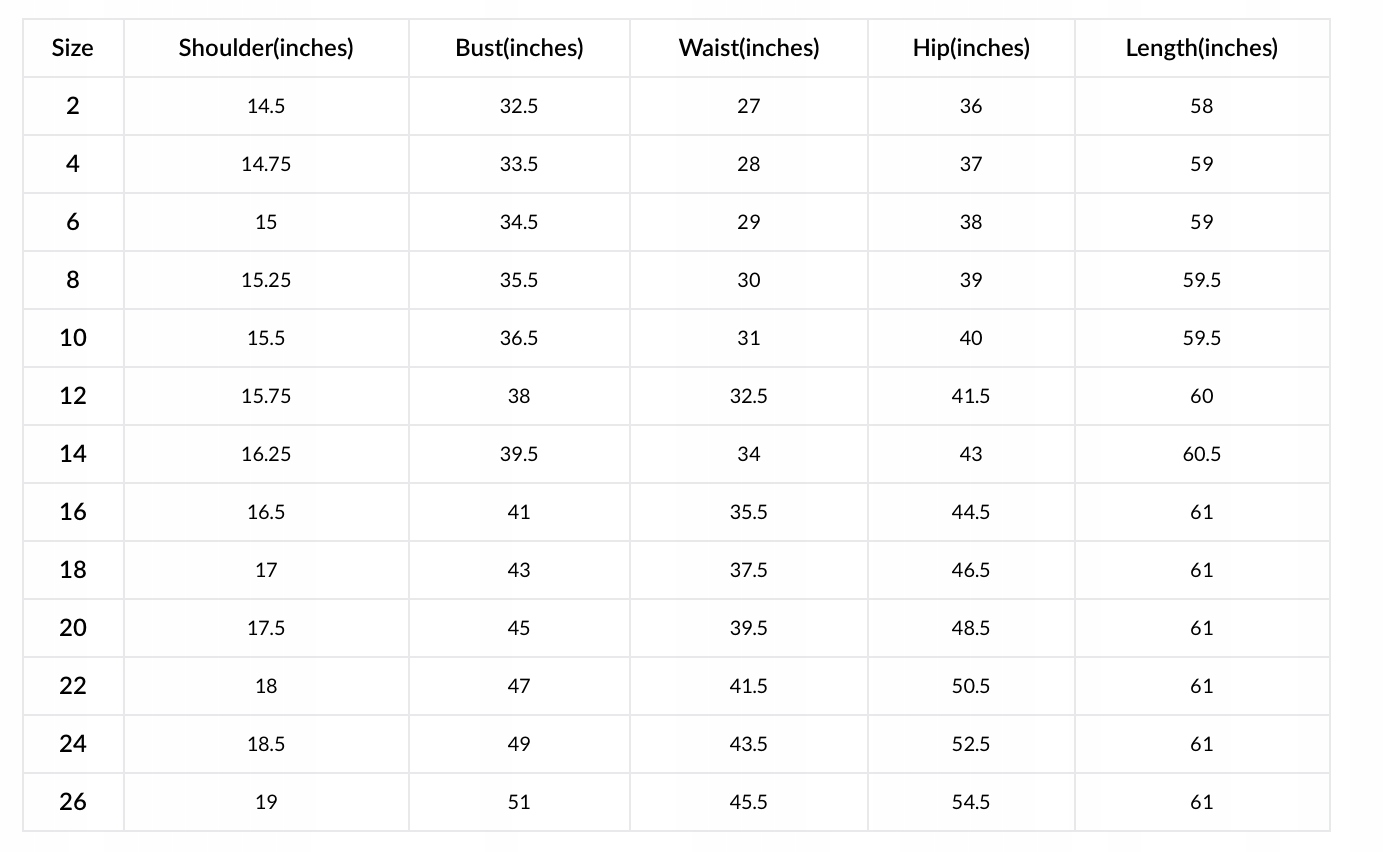The height and width of the screenshot is (852, 1384).
Task: Select the 44.5 hip measurement cell
Action: [971, 512]
